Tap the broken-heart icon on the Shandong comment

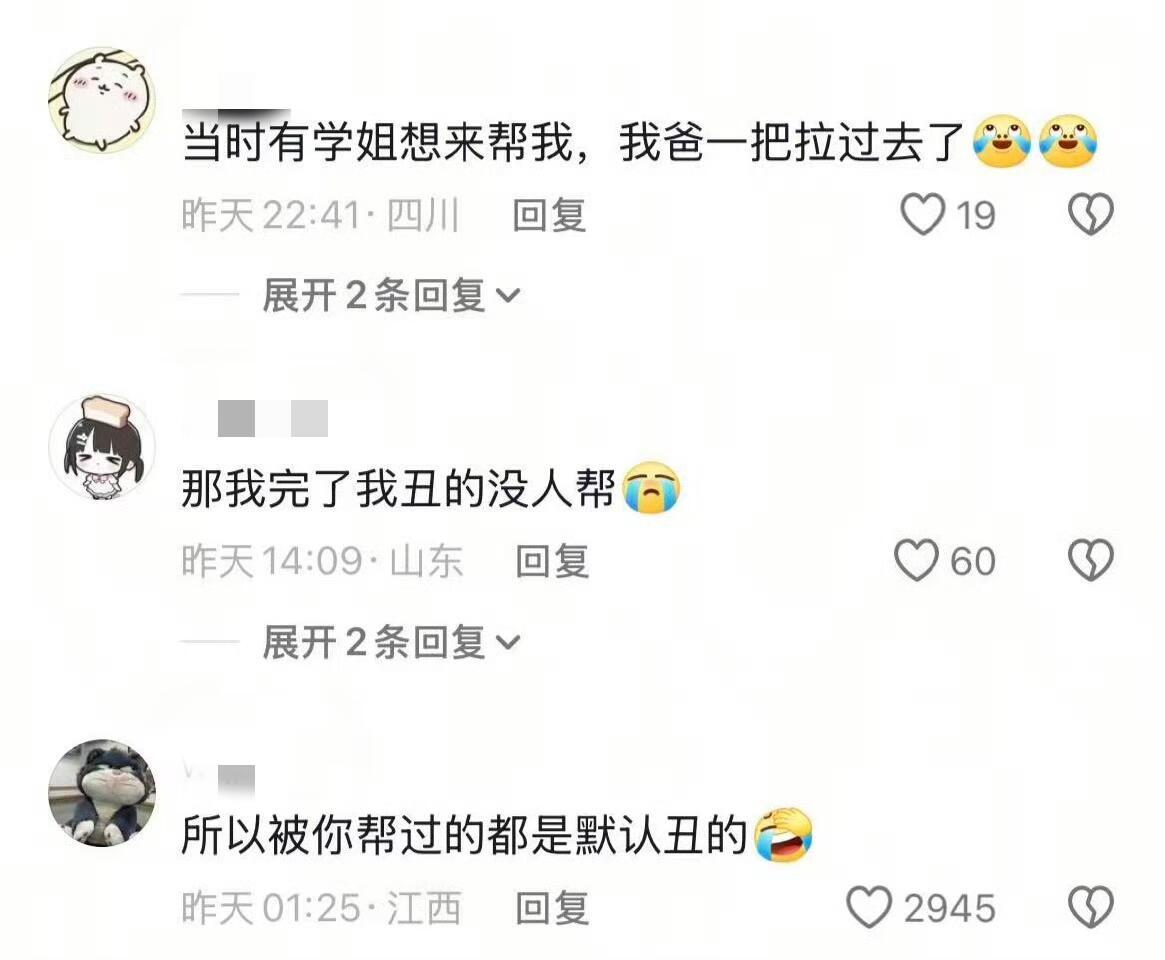1091,560
